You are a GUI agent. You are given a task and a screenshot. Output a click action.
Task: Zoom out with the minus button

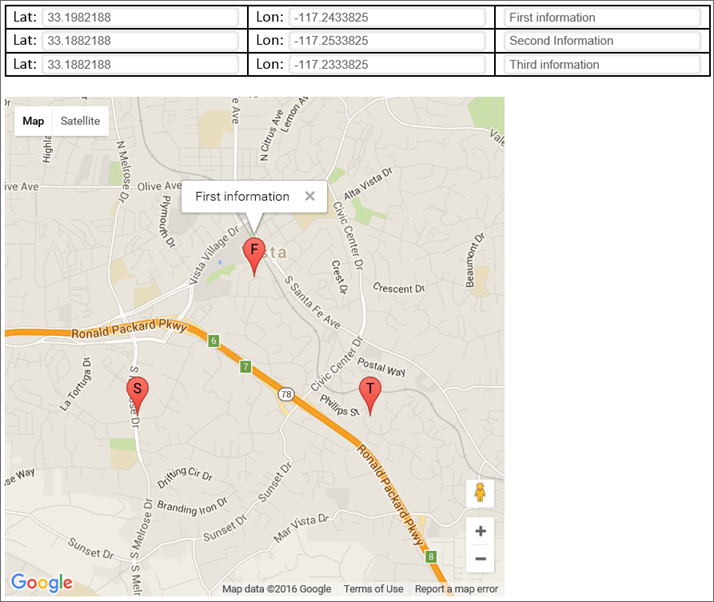[480, 558]
